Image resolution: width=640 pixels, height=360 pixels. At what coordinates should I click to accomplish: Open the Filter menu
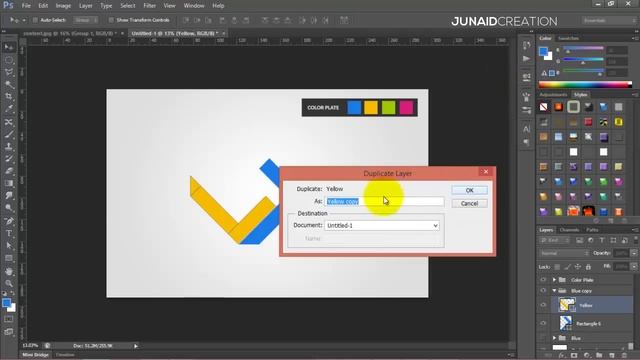click(x=149, y=6)
